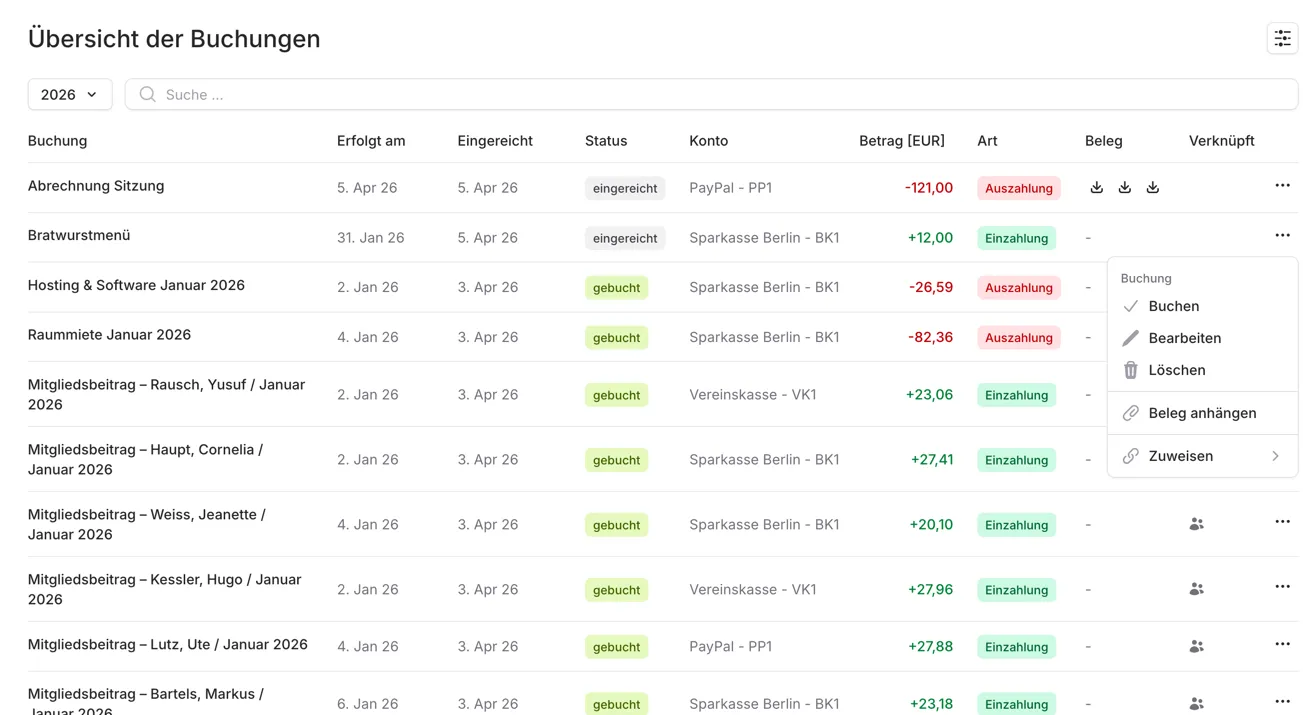Open three-dot menu for Lutz, Ute row
This screenshot has width=1303, height=715.
(x=1282, y=645)
